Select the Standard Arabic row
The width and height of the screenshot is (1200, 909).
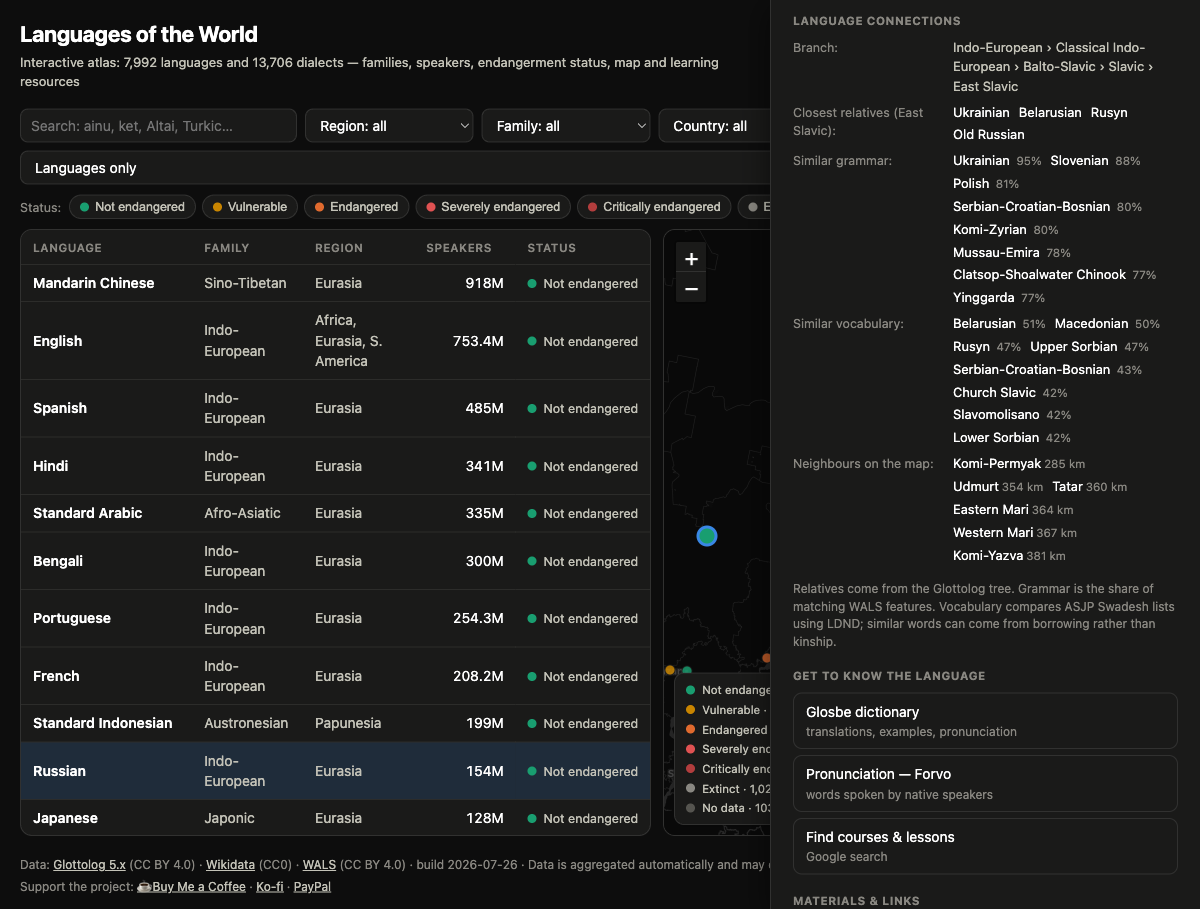335,513
